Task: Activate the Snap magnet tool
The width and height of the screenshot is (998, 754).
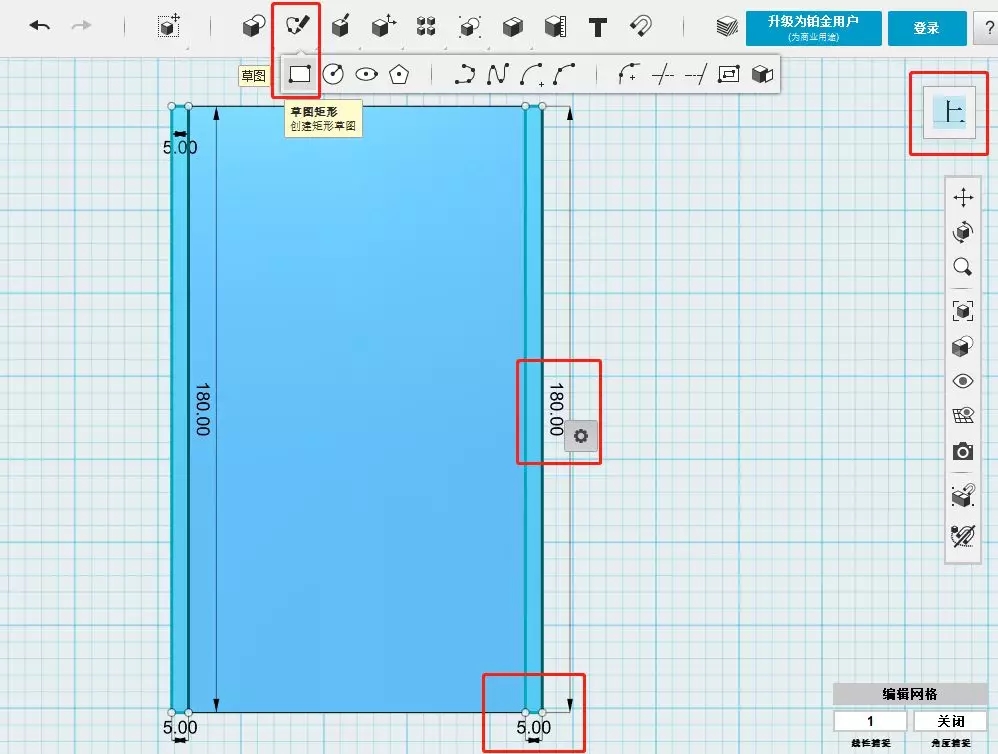Action: click(x=641, y=27)
